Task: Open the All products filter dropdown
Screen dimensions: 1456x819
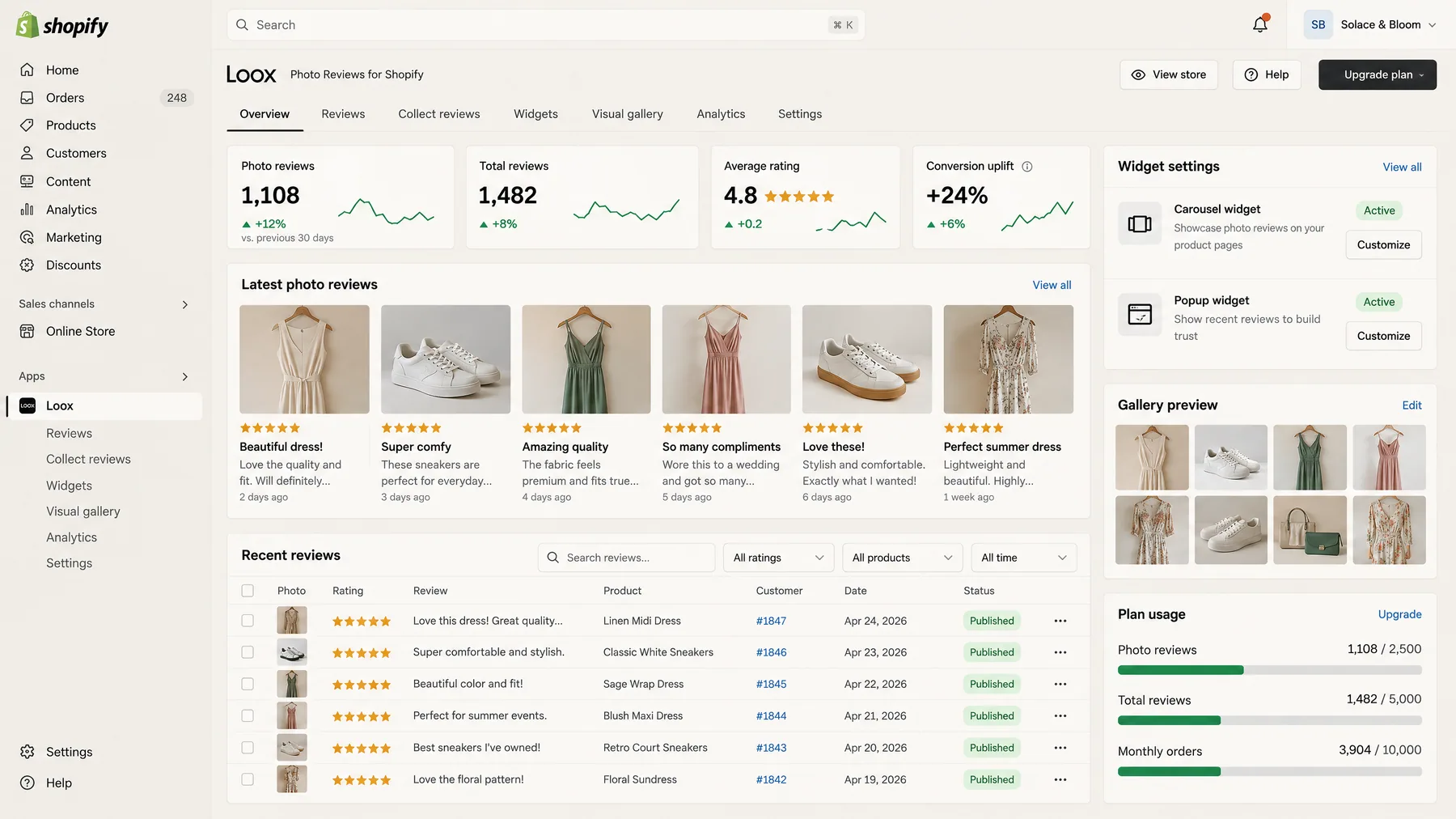Action: 902,558
